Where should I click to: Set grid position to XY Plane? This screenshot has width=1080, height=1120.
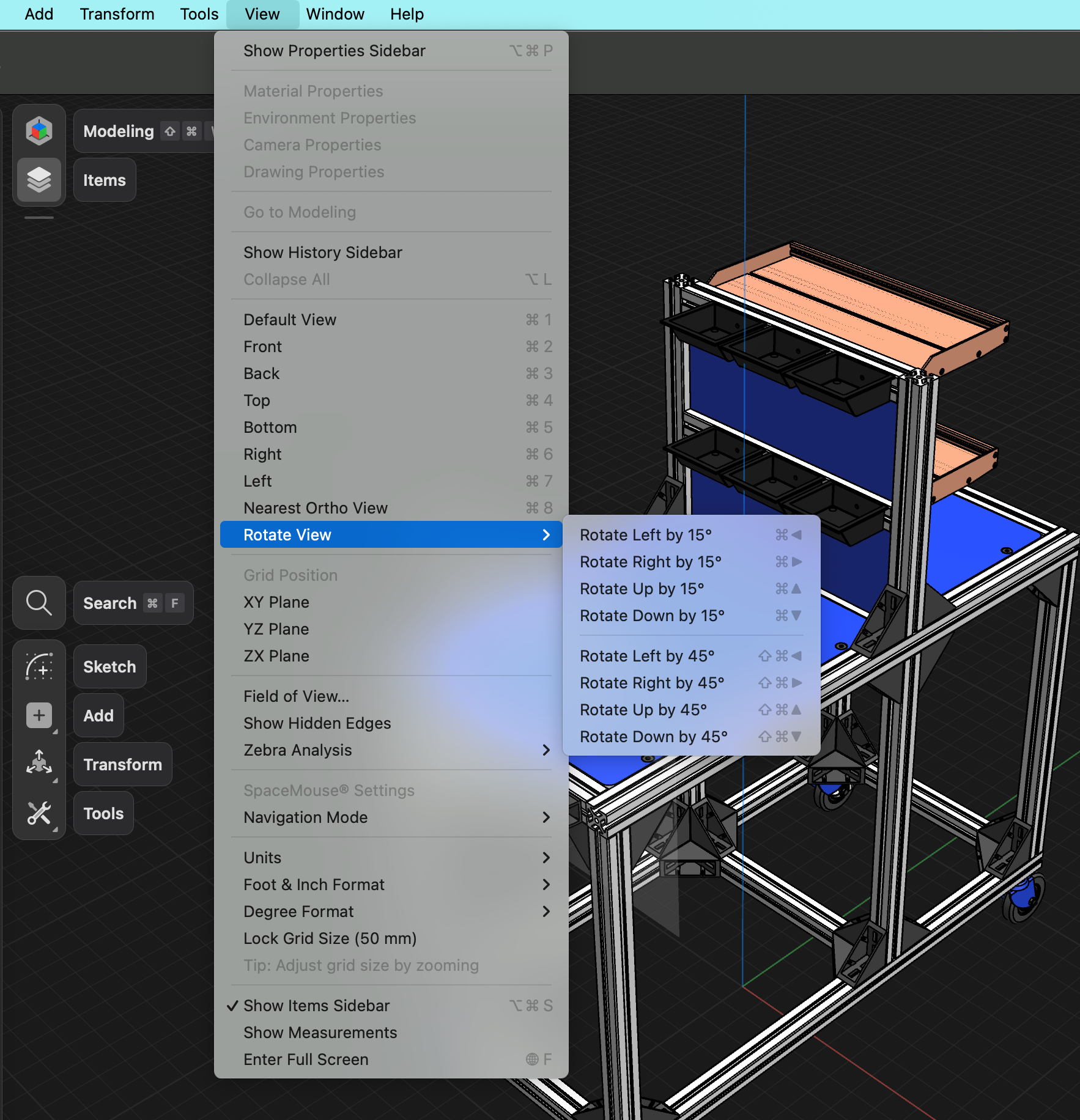(x=391, y=602)
